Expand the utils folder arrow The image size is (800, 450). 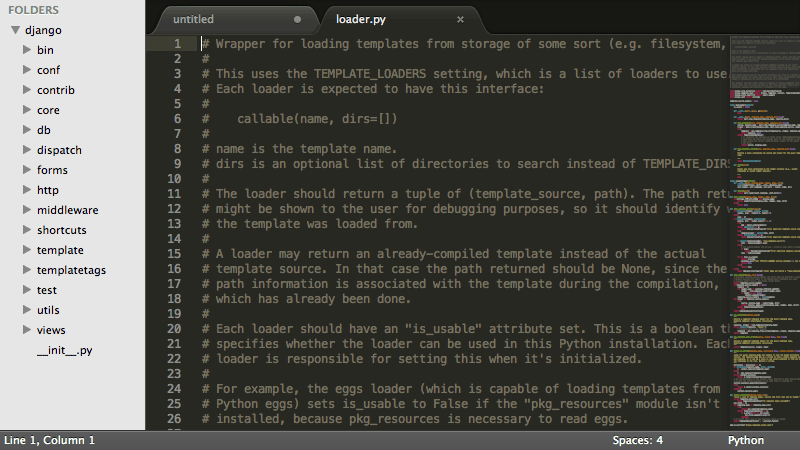point(27,310)
